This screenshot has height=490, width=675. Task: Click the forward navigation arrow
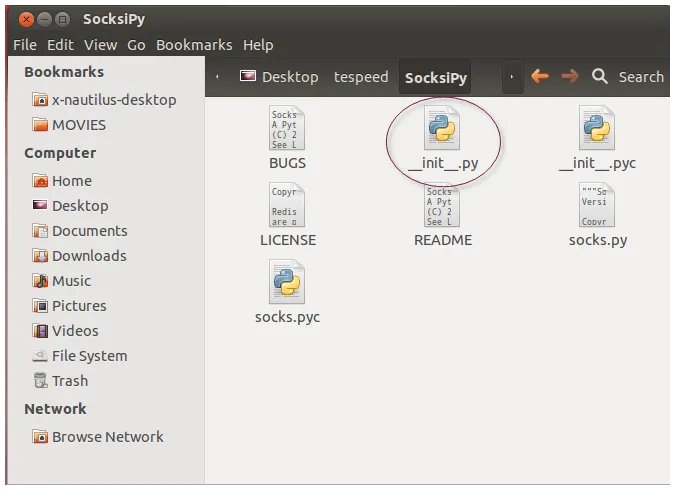(x=570, y=76)
